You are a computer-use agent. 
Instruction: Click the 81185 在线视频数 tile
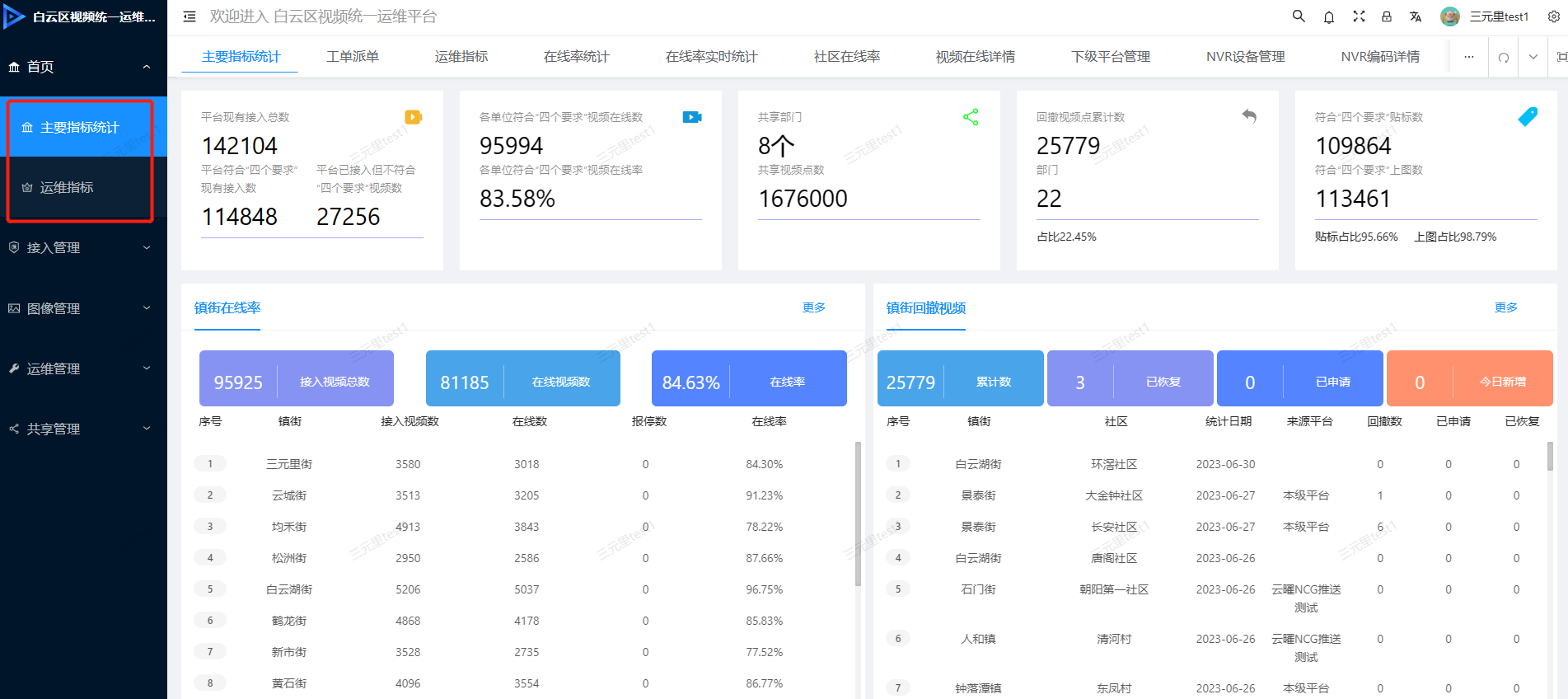tap(523, 378)
